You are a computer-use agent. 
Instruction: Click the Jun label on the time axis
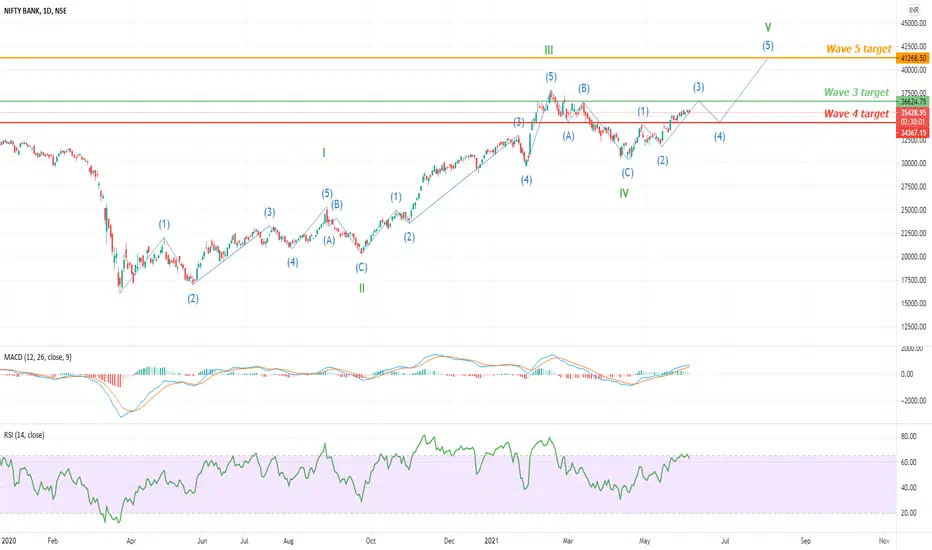click(x=202, y=541)
